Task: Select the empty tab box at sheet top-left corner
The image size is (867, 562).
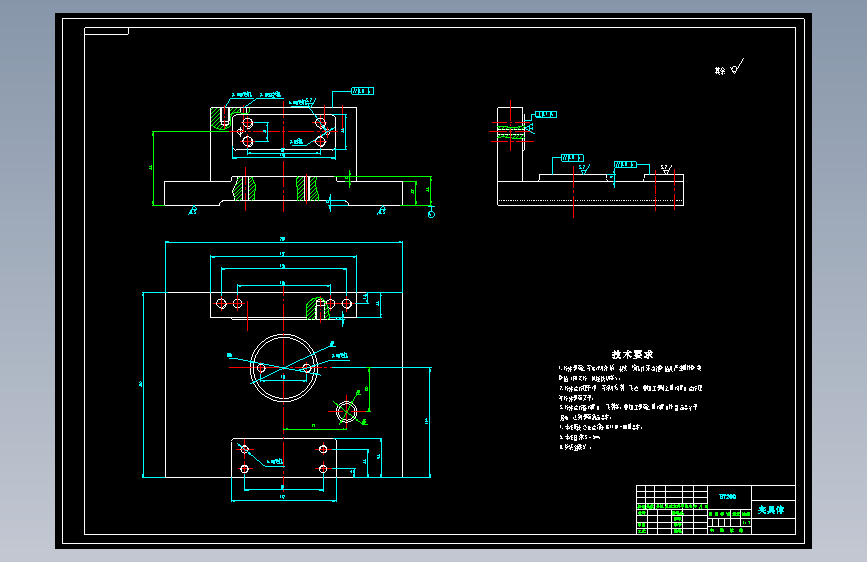Action: 106,31
